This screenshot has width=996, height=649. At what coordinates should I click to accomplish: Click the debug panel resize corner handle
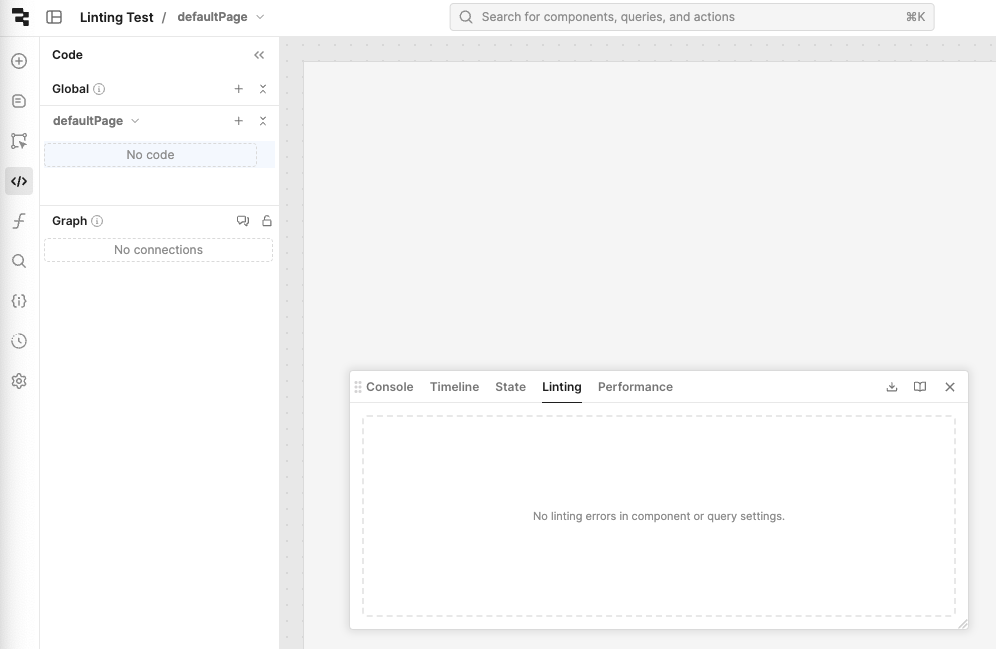[963, 624]
